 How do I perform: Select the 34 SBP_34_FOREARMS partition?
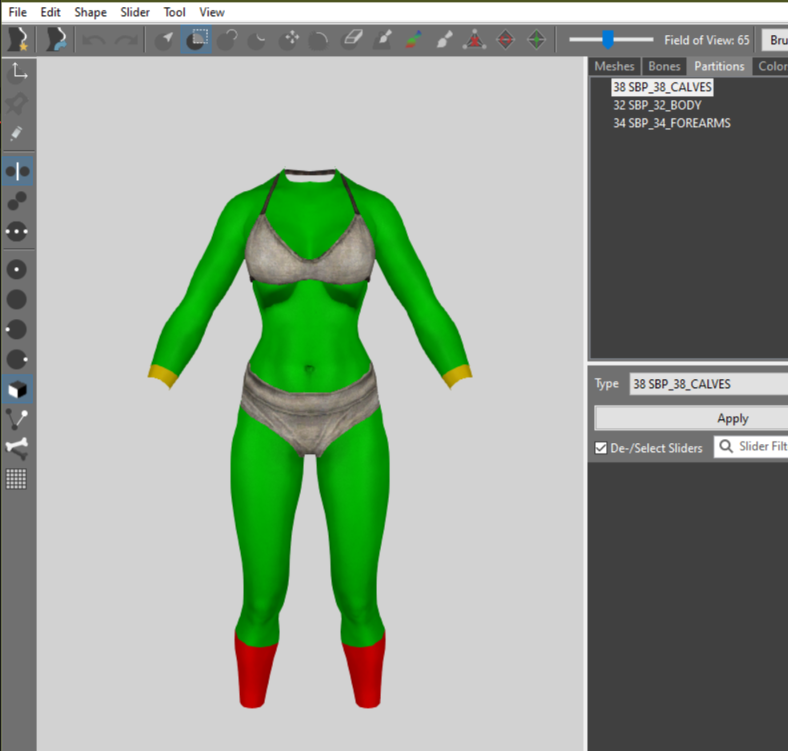tap(671, 123)
